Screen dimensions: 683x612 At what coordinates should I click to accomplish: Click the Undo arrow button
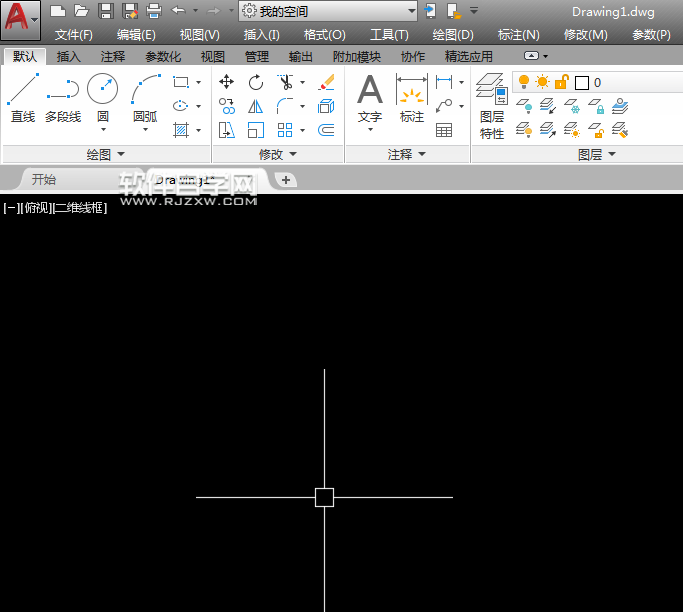tap(178, 10)
